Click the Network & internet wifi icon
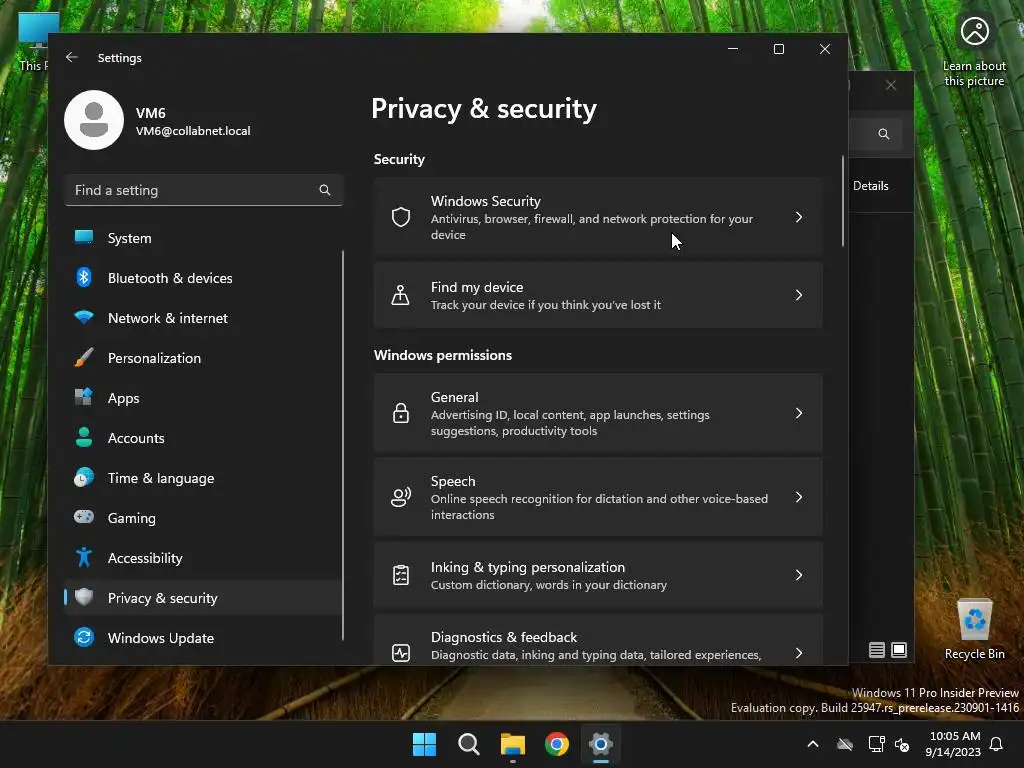 84,318
